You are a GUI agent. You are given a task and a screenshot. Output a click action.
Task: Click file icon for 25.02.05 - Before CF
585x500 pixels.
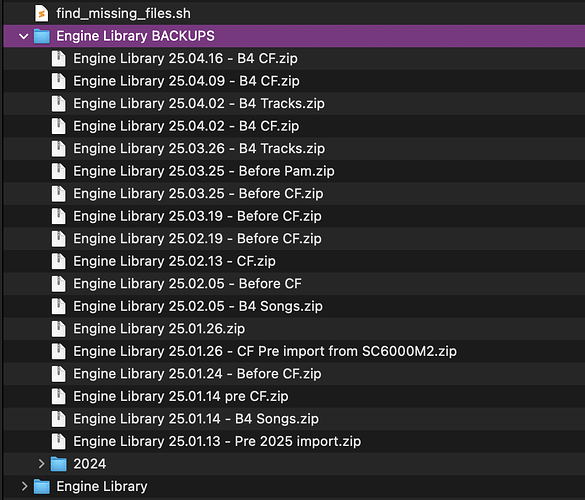click(59, 284)
